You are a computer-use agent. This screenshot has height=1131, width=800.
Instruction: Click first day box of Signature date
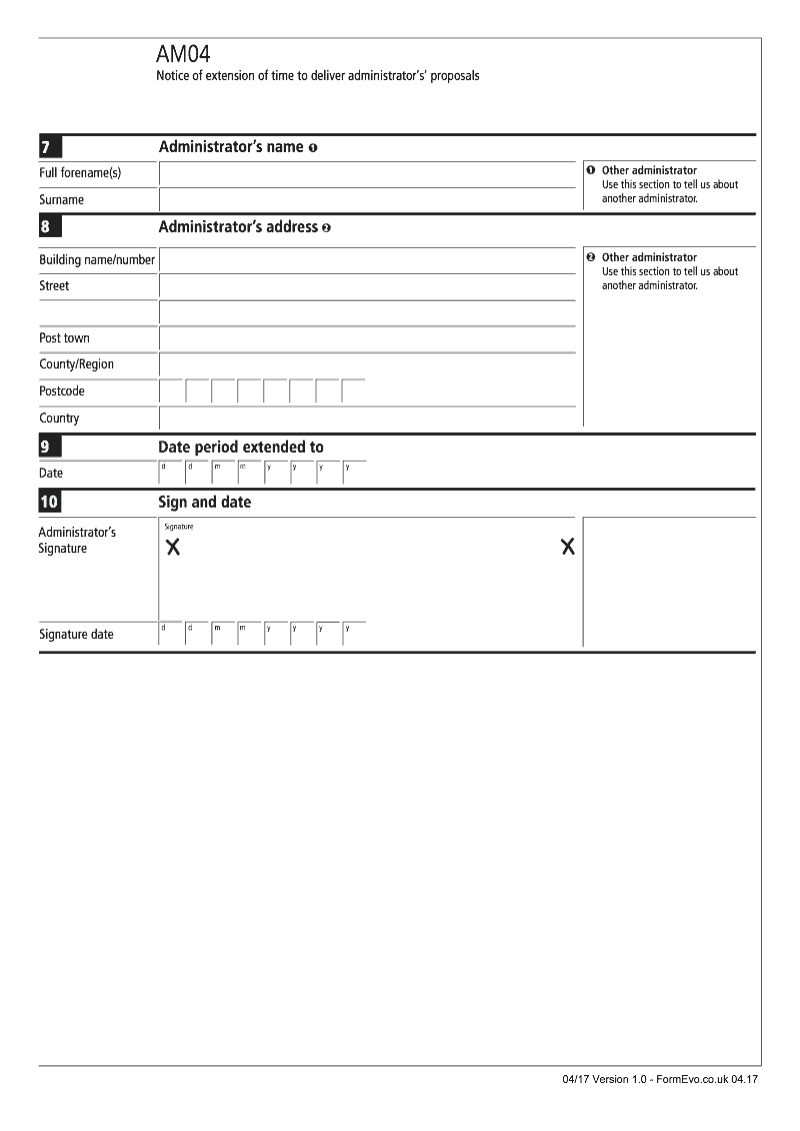[172, 634]
